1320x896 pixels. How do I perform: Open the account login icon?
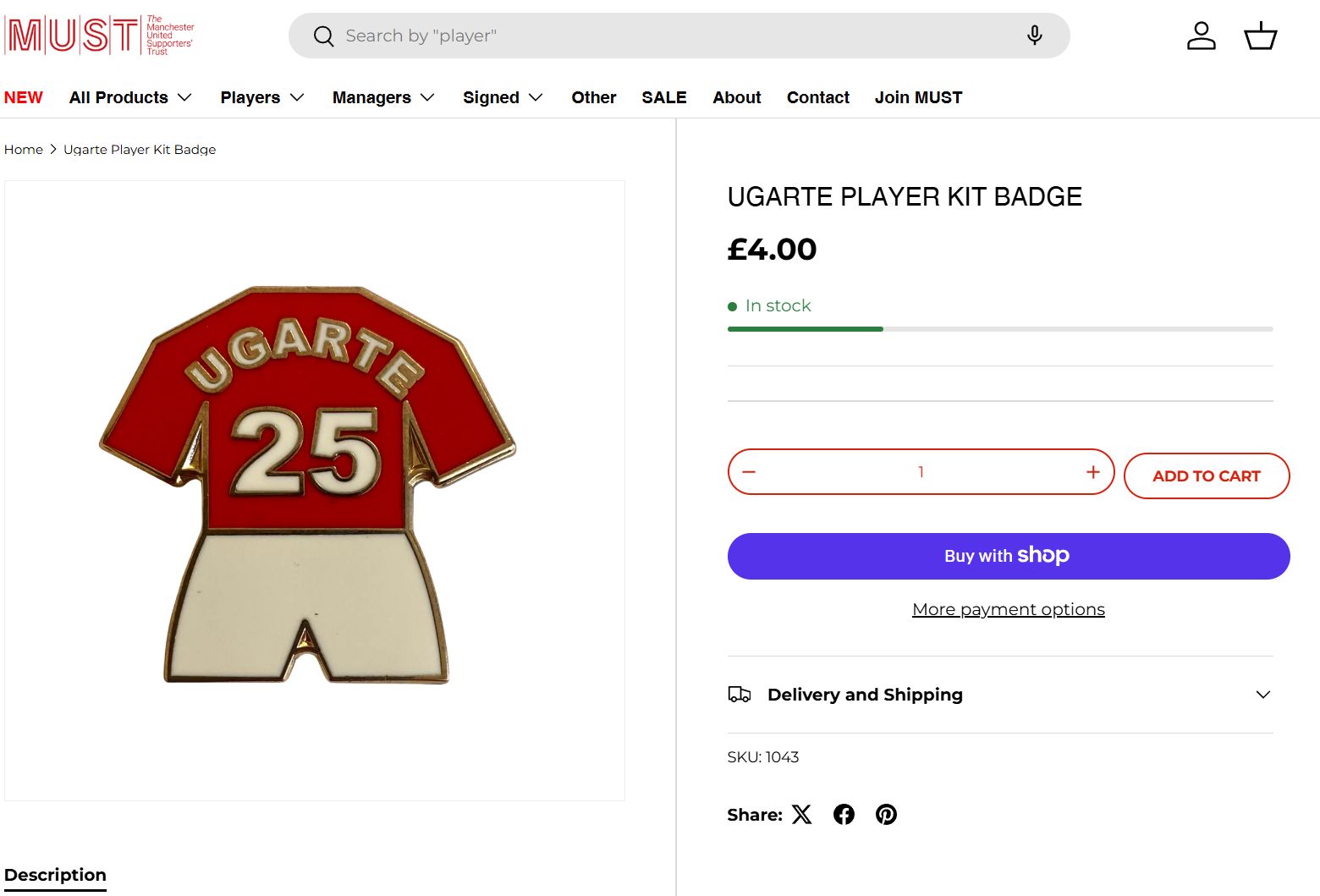(1201, 36)
